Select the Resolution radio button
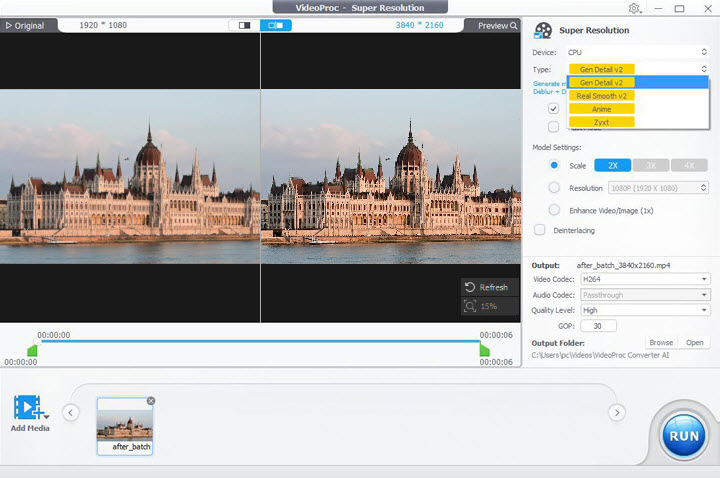The width and height of the screenshot is (720, 478). (554, 187)
